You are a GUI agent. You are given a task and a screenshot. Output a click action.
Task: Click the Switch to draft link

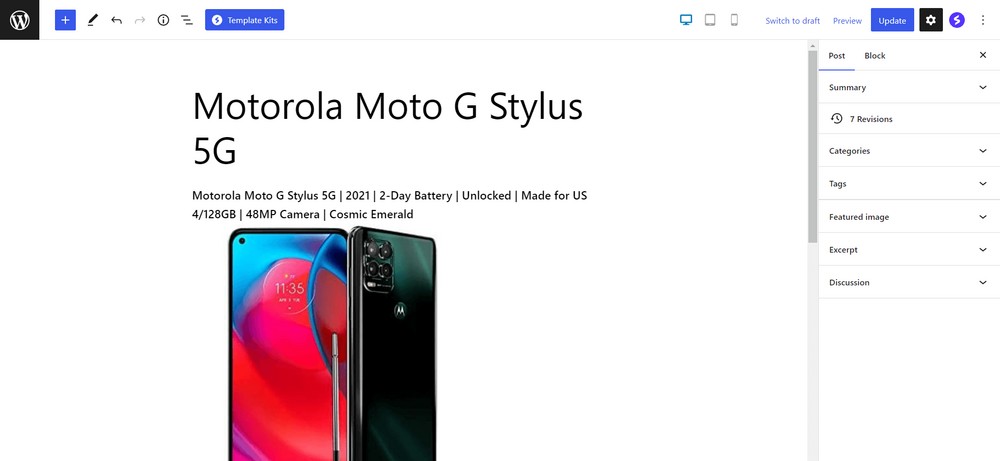792,20
